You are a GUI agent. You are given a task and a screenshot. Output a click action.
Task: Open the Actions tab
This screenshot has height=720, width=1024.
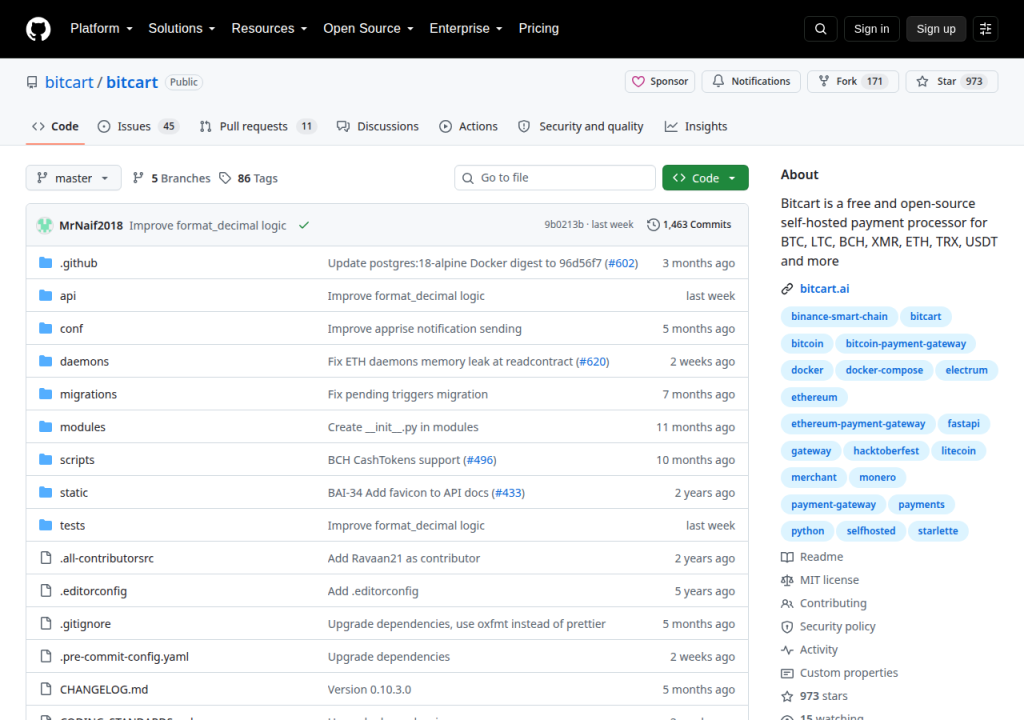tap(468, 126)
